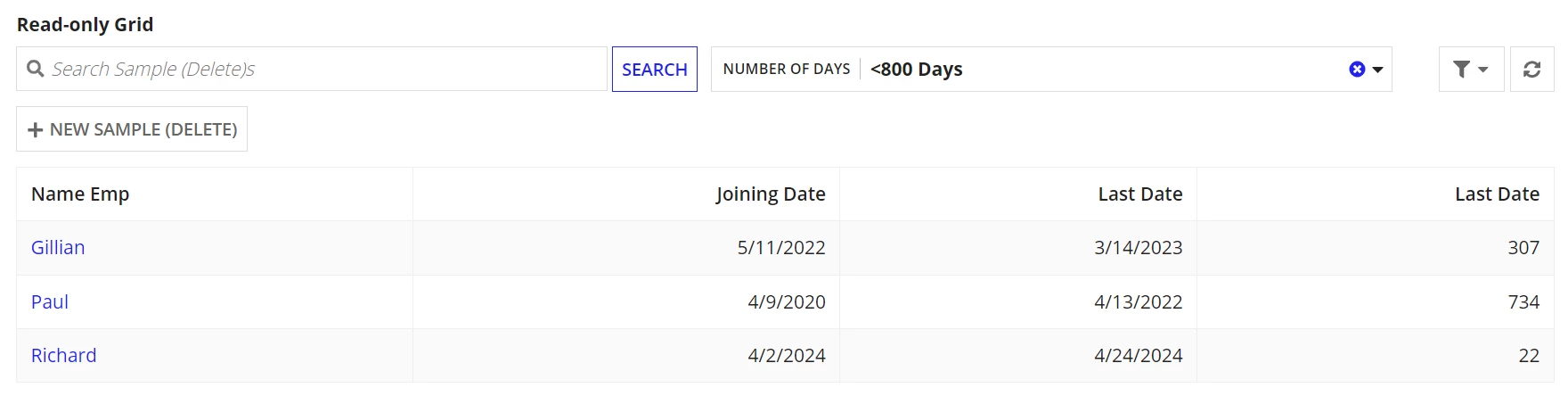Select the 4/13/2022 last date cell
This screenshot has height=396, width=1568.
coord(1138,302)
